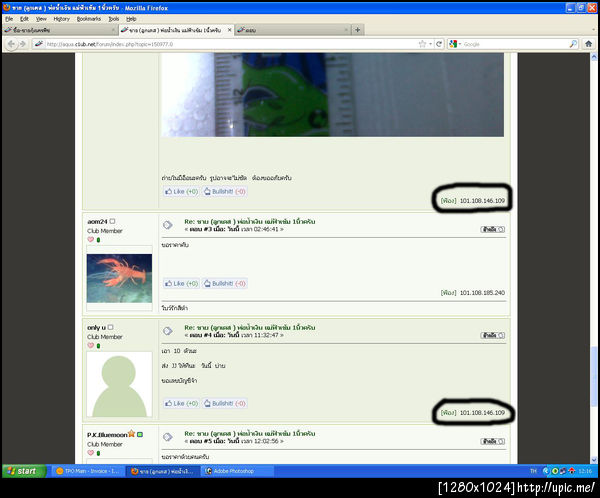
Task: Open only u's user profile link
Action: (96, 327)
